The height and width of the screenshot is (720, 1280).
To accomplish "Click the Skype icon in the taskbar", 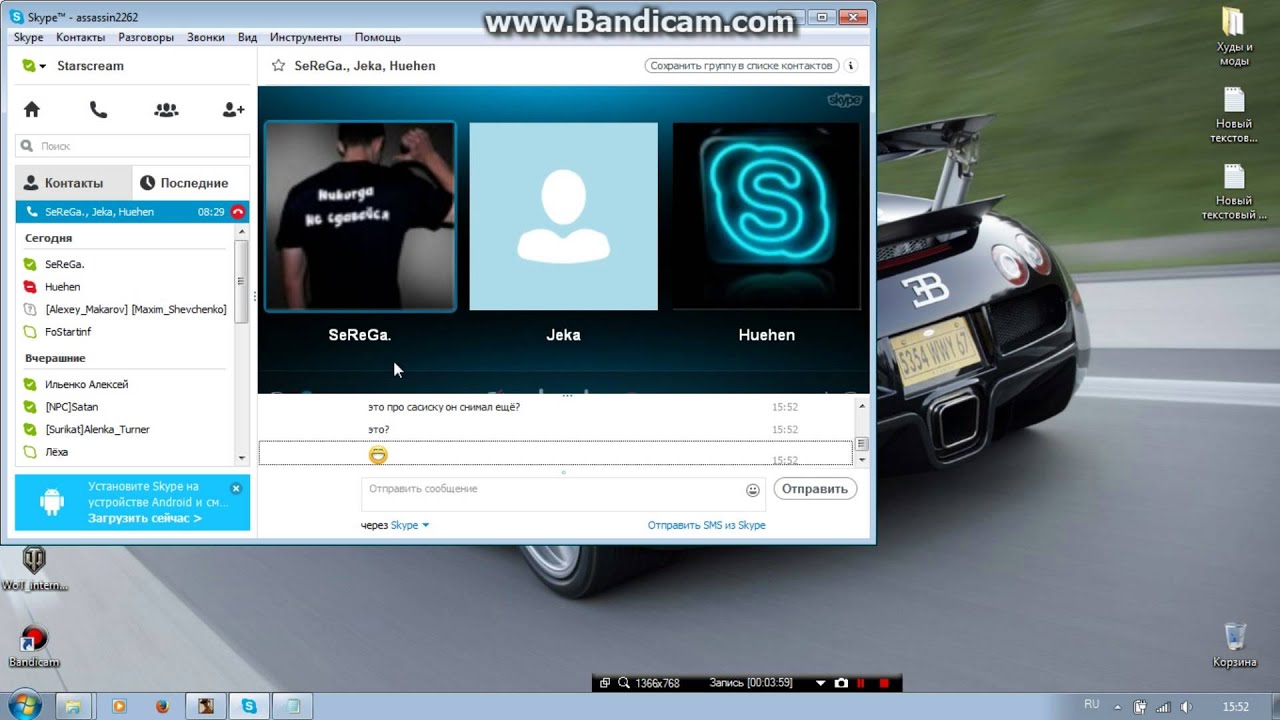I will click(249, 706).
